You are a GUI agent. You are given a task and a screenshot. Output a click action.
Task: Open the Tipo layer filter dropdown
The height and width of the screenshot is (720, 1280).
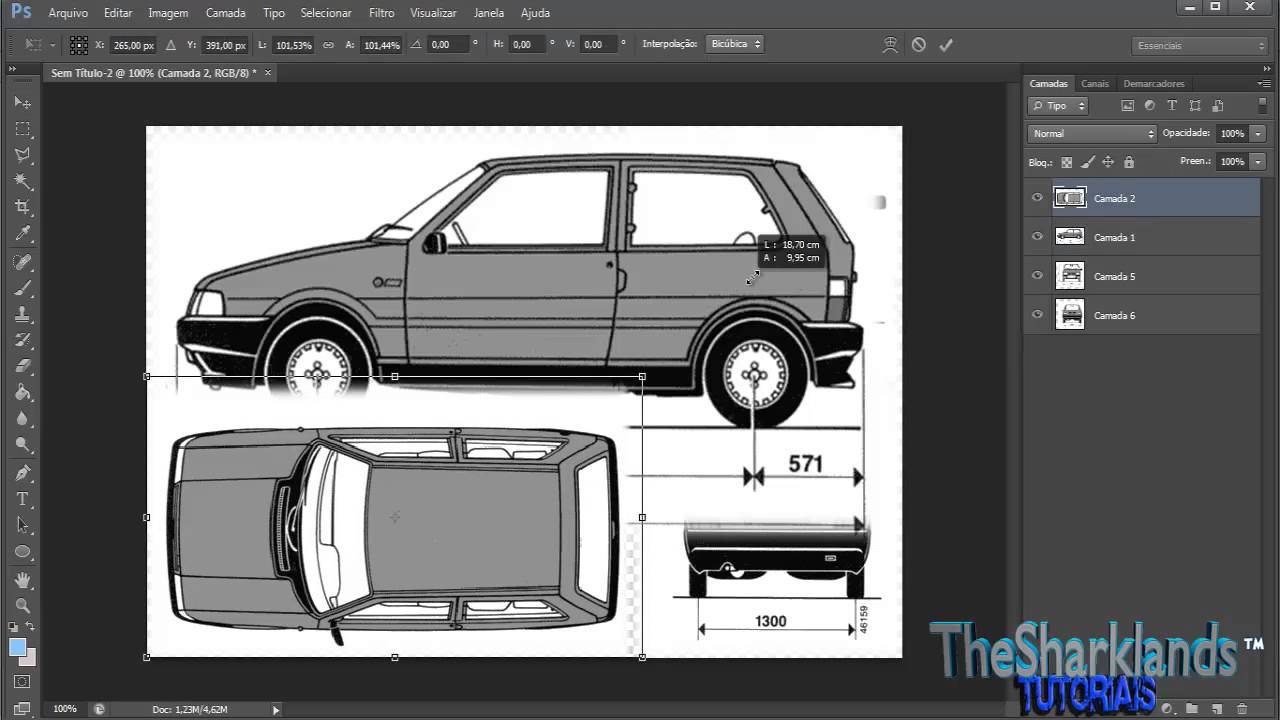tap(1058, 105)
